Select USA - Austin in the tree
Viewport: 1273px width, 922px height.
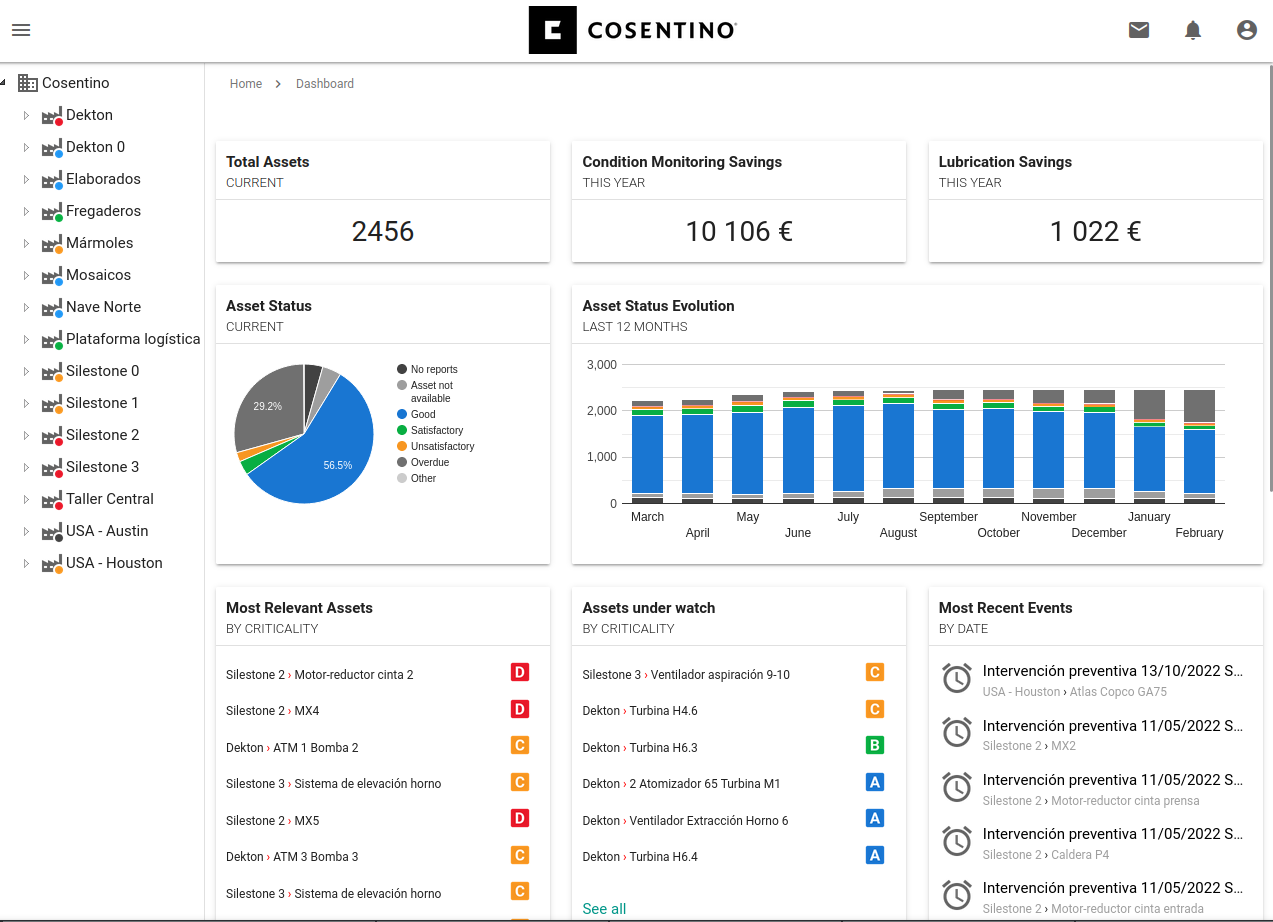(x=107, y=531)
